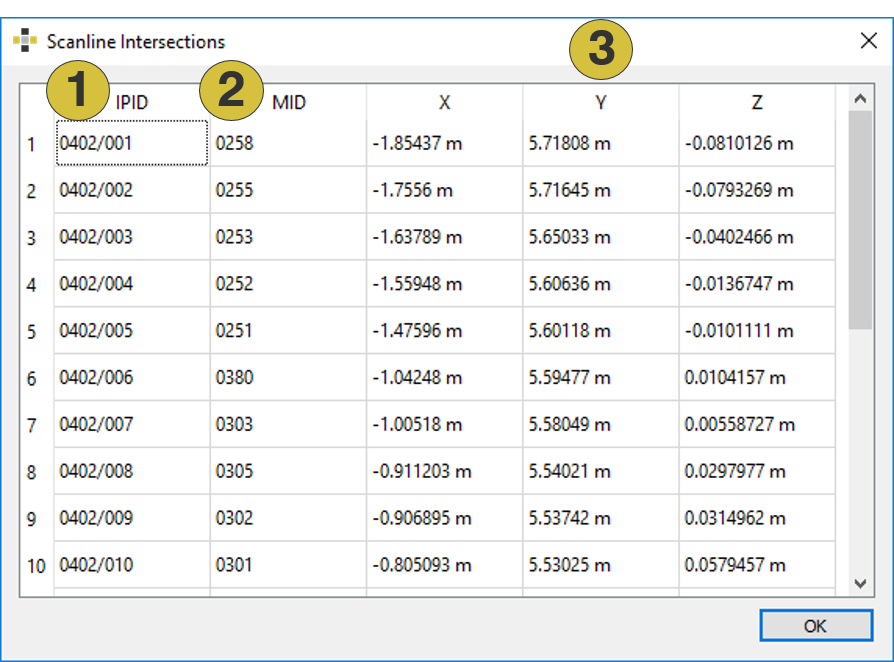
Task: Close the Scanline Intersections dialog
Action: 868,40
